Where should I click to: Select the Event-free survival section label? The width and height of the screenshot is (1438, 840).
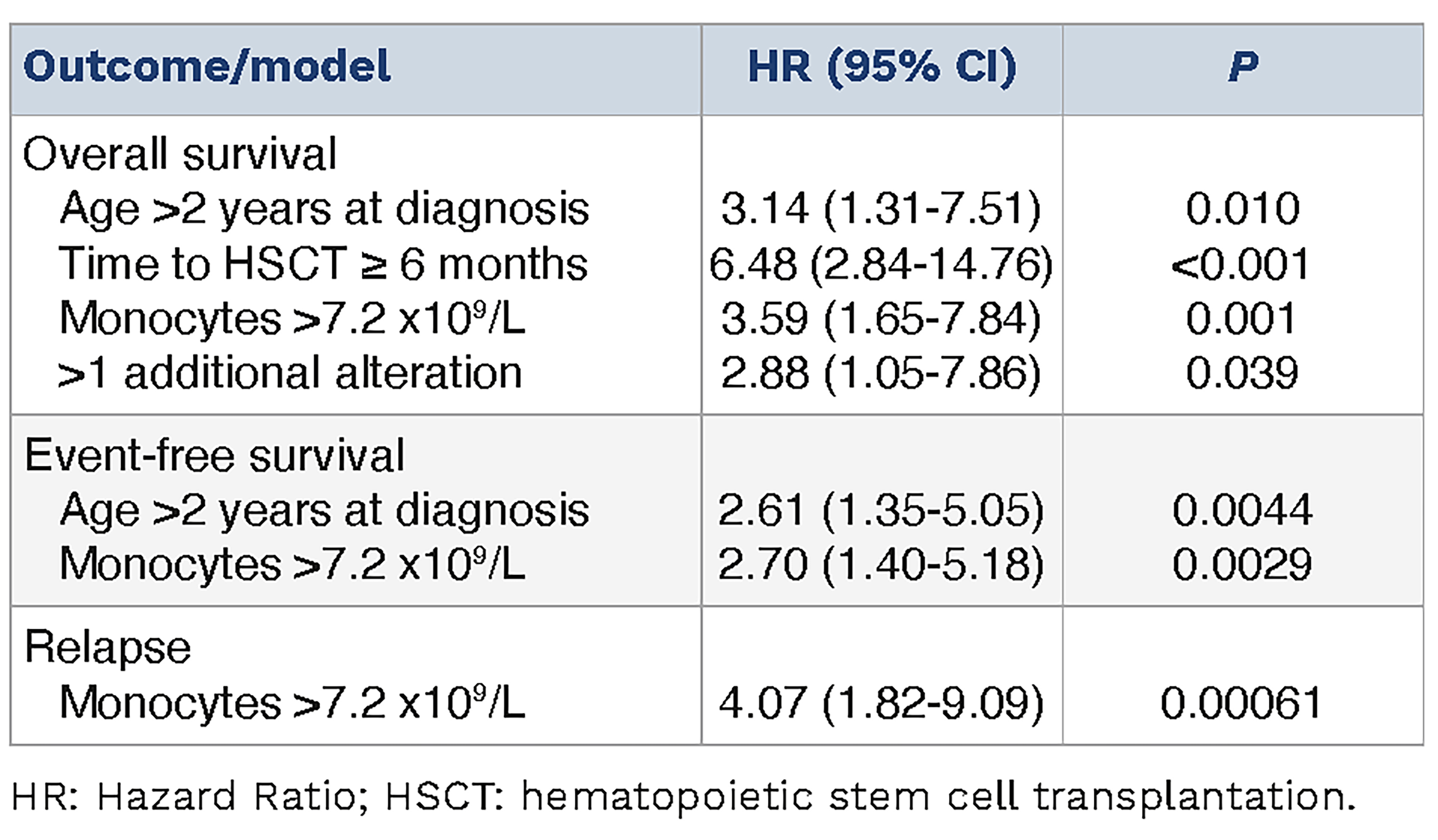[215, 456]
